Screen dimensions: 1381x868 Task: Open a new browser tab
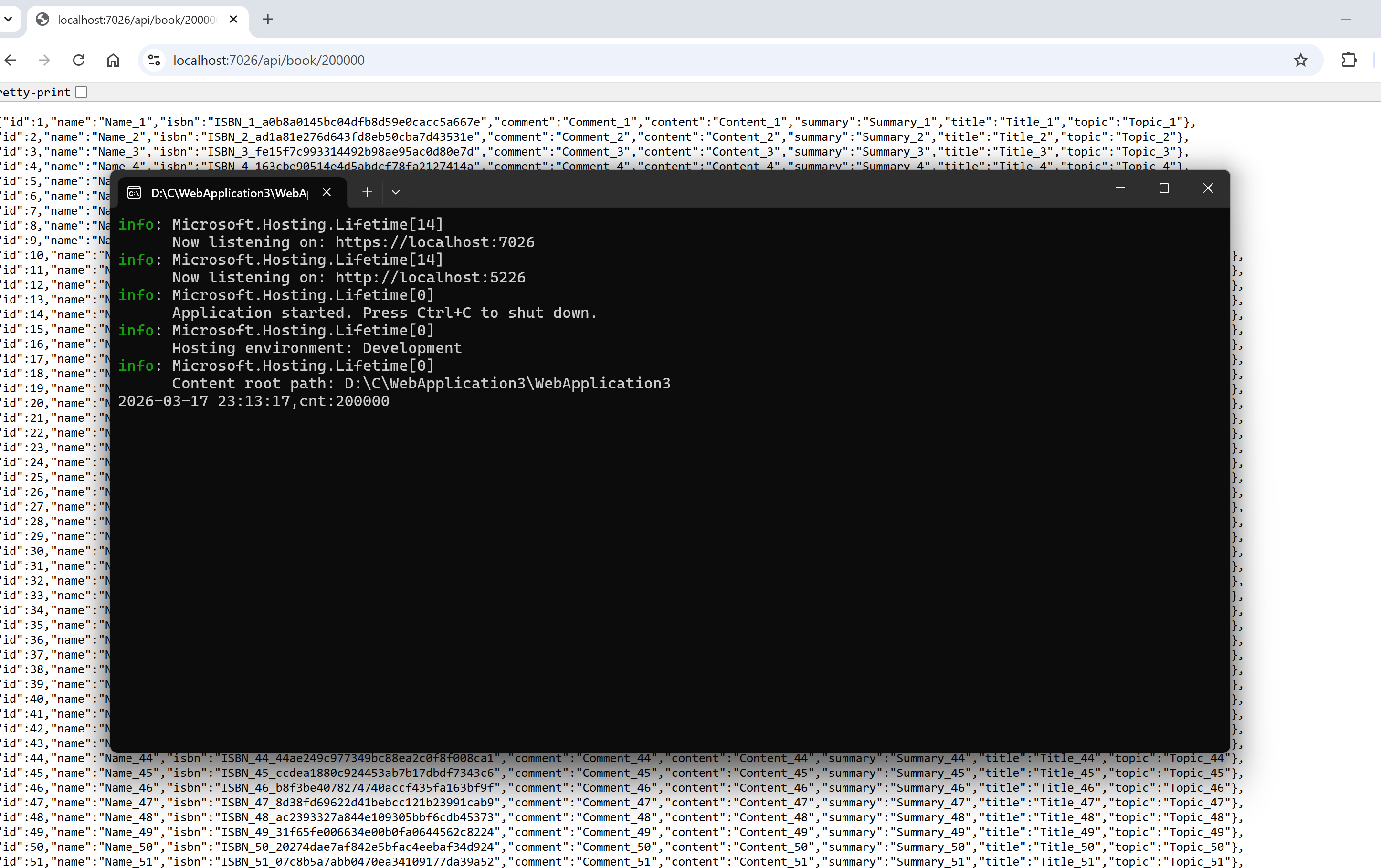tap(267, 20)
